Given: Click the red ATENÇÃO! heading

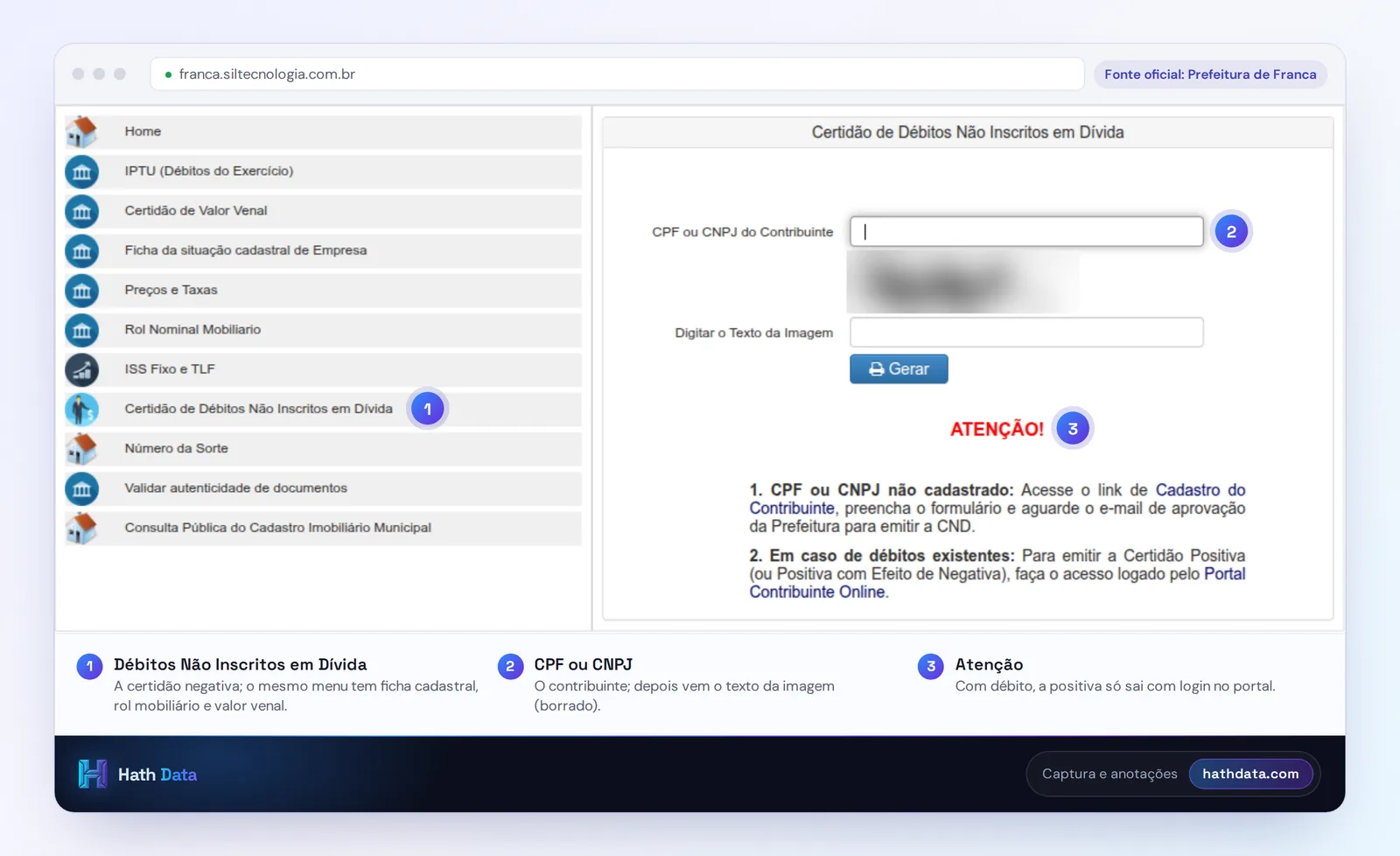Looking at the screenshot, I should (x=997, y=430).
